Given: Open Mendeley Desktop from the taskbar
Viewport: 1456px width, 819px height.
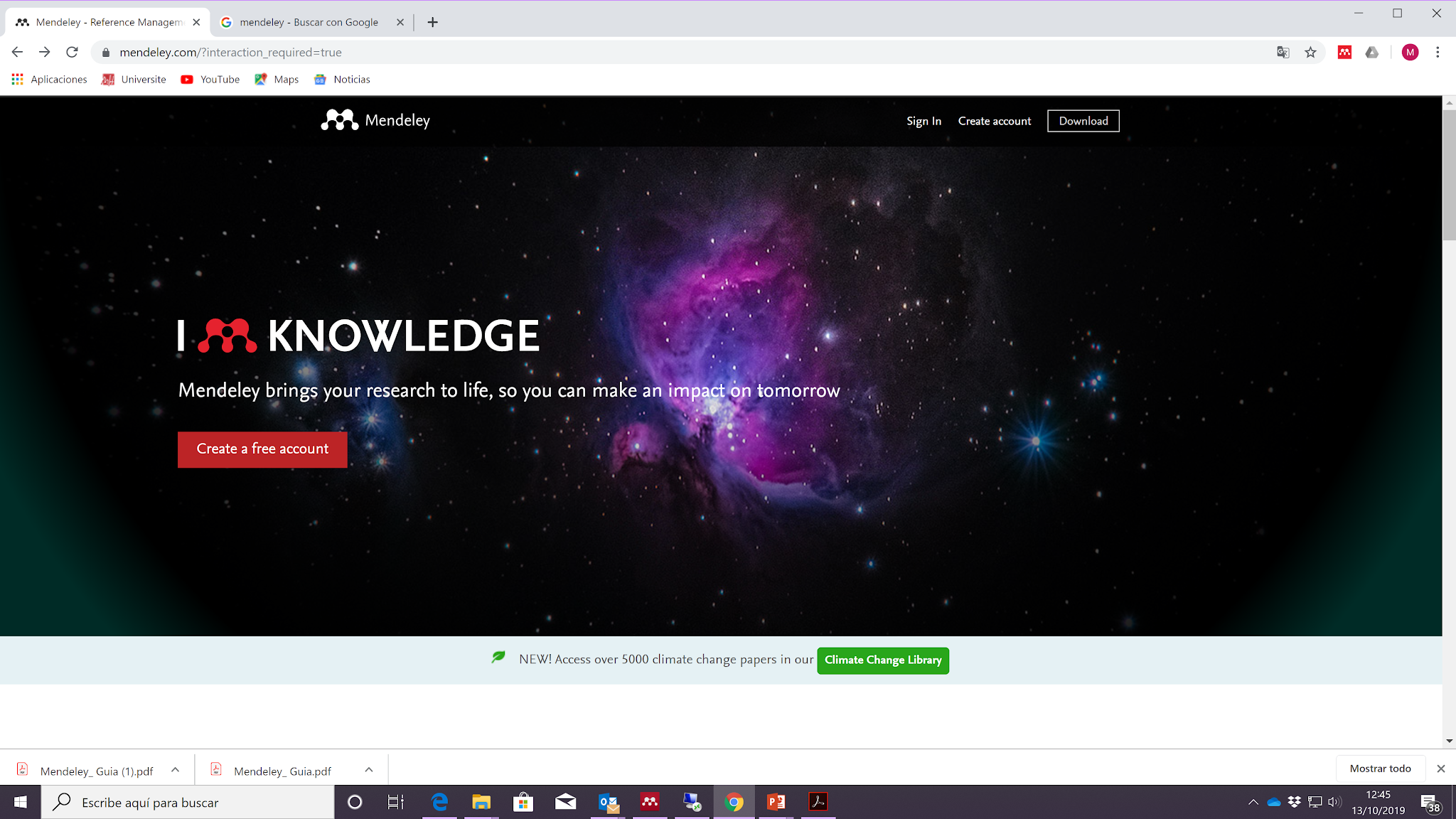Looking at the screenshot, I should click(649, 802).
